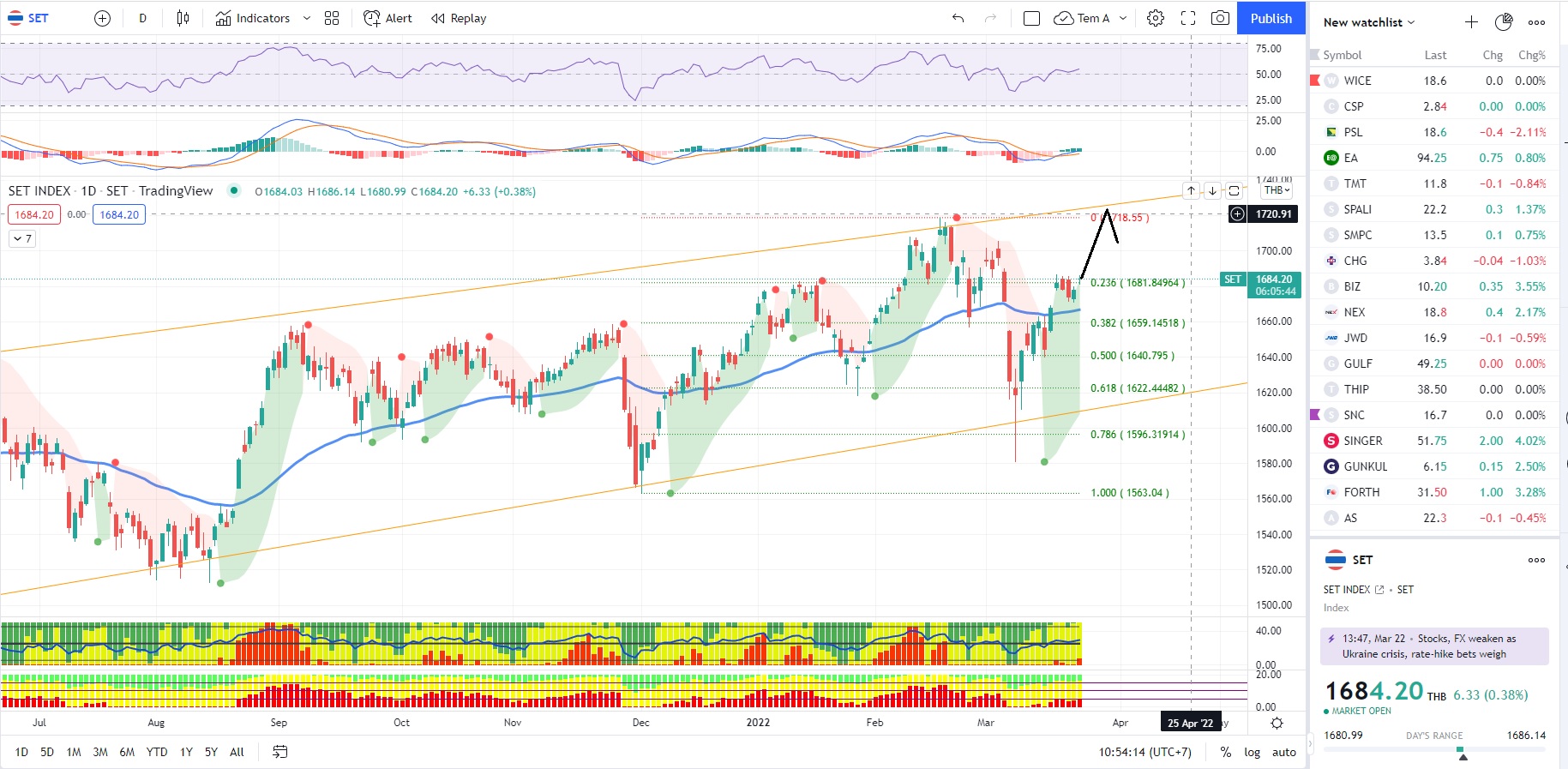Redo the chart action

click(x=990, y=18)
